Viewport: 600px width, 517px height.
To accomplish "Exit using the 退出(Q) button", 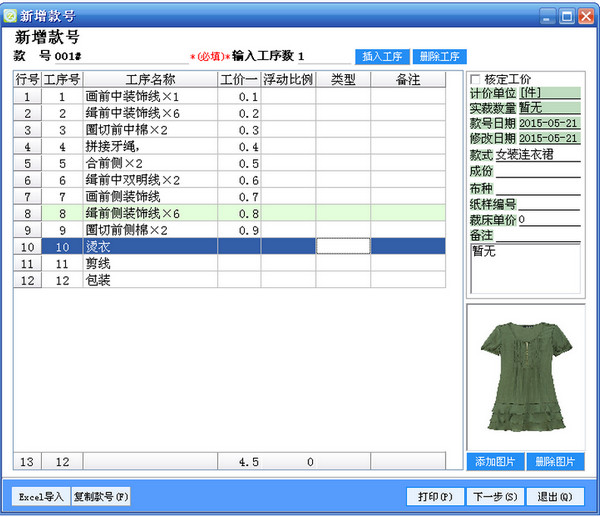I will [x=553, y=496].
